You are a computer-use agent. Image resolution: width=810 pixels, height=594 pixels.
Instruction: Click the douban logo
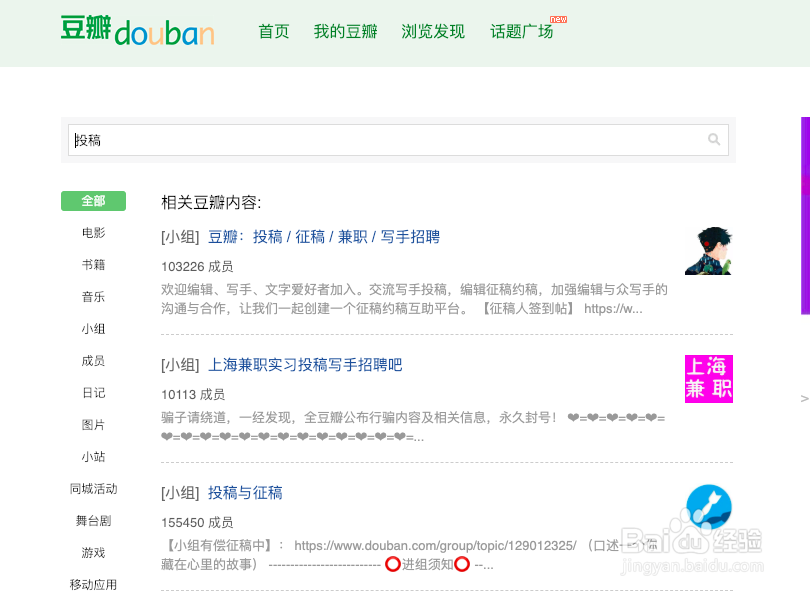coord(137,30)
